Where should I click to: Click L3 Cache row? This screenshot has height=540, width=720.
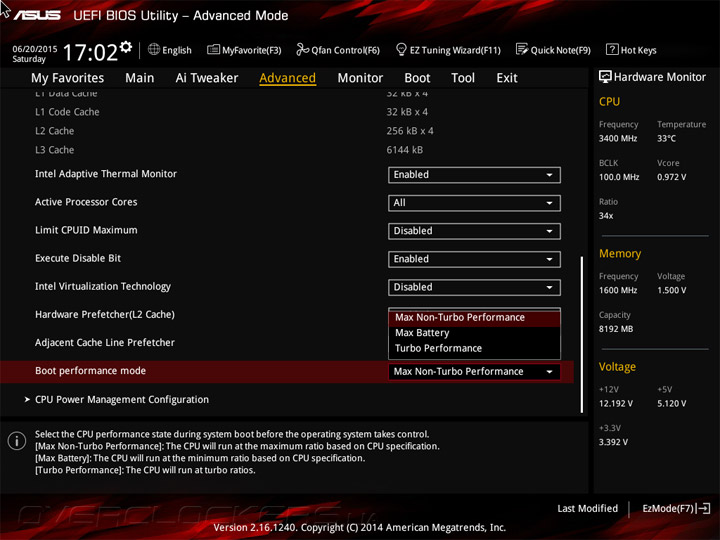click(x=287, y=150)
